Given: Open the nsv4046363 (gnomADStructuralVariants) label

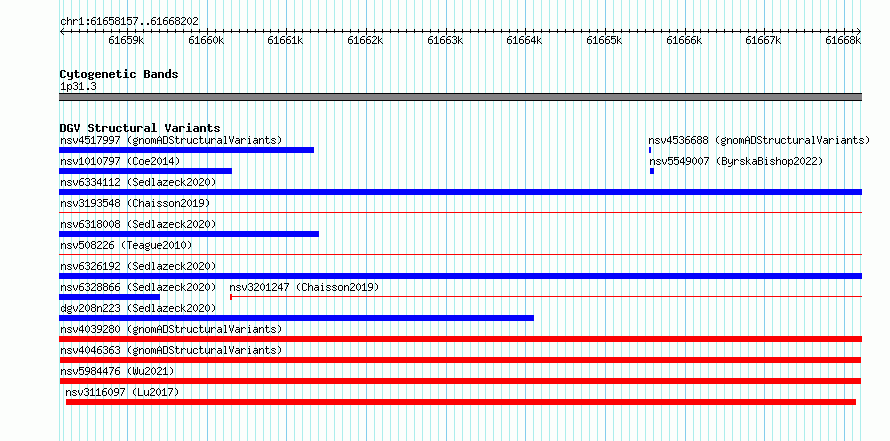Looking at the screenshot, I should [171, 350].
